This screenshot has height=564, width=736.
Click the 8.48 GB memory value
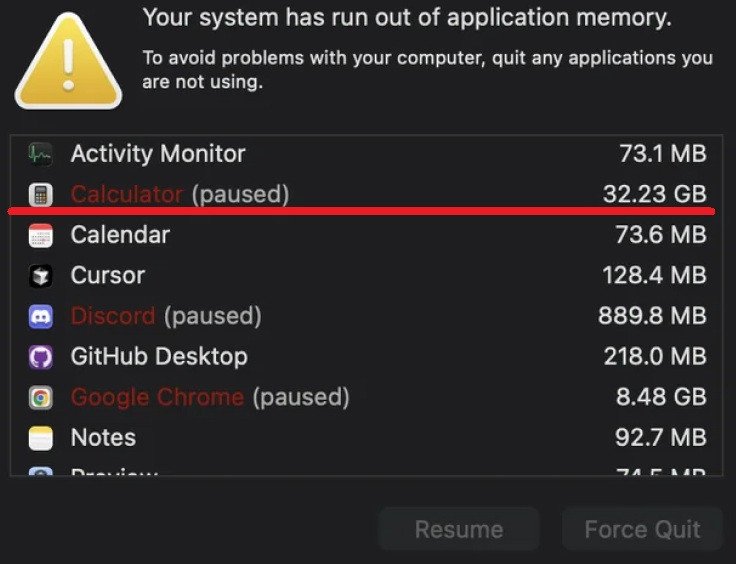pyautogui.click(x=661, y=397)
